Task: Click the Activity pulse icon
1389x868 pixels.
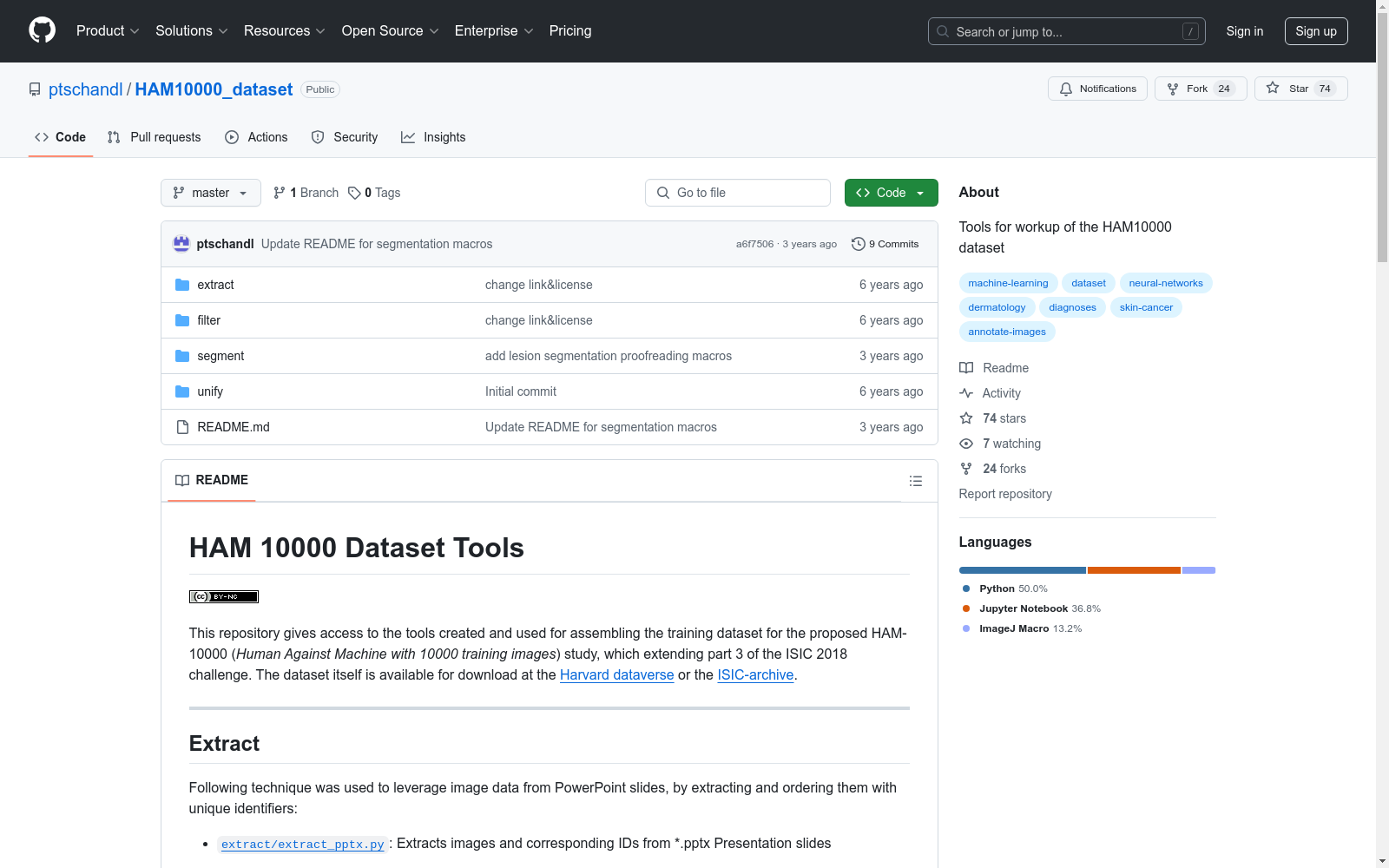Action: (x=966, y=393)
